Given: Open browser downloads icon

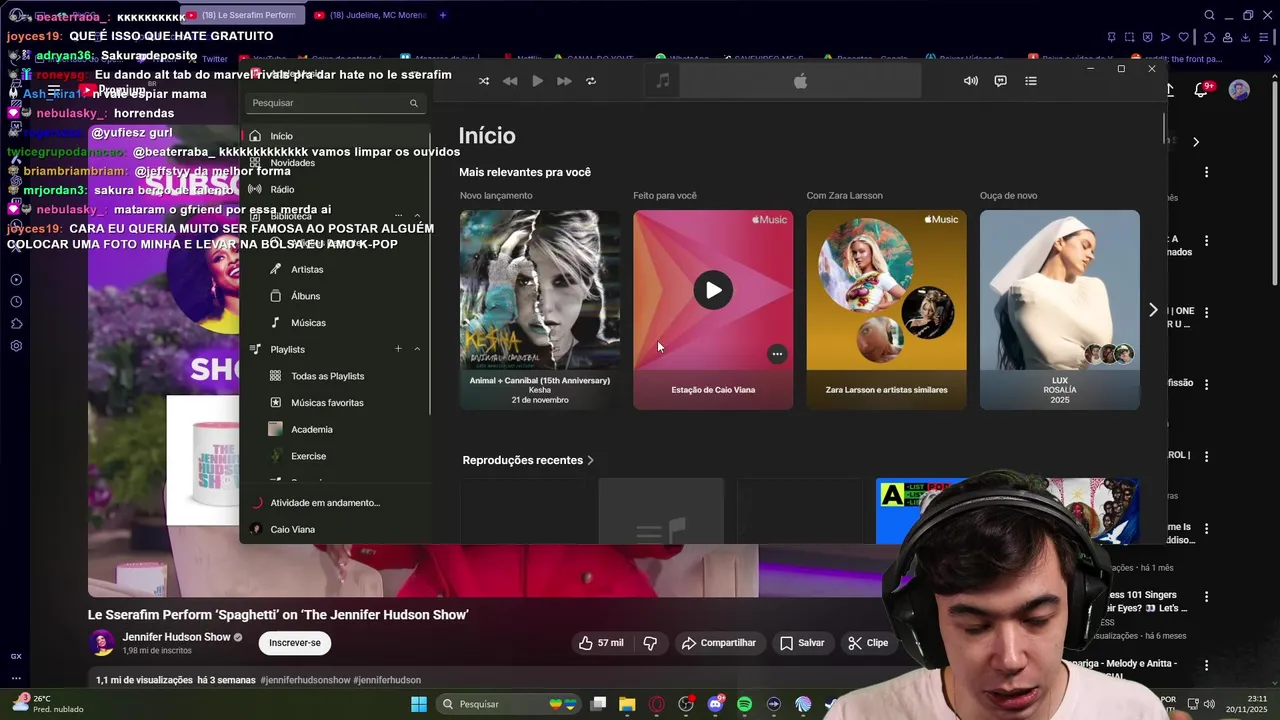Looking at the screenshot, I should pyautogui.click(x=1246, y=37).
